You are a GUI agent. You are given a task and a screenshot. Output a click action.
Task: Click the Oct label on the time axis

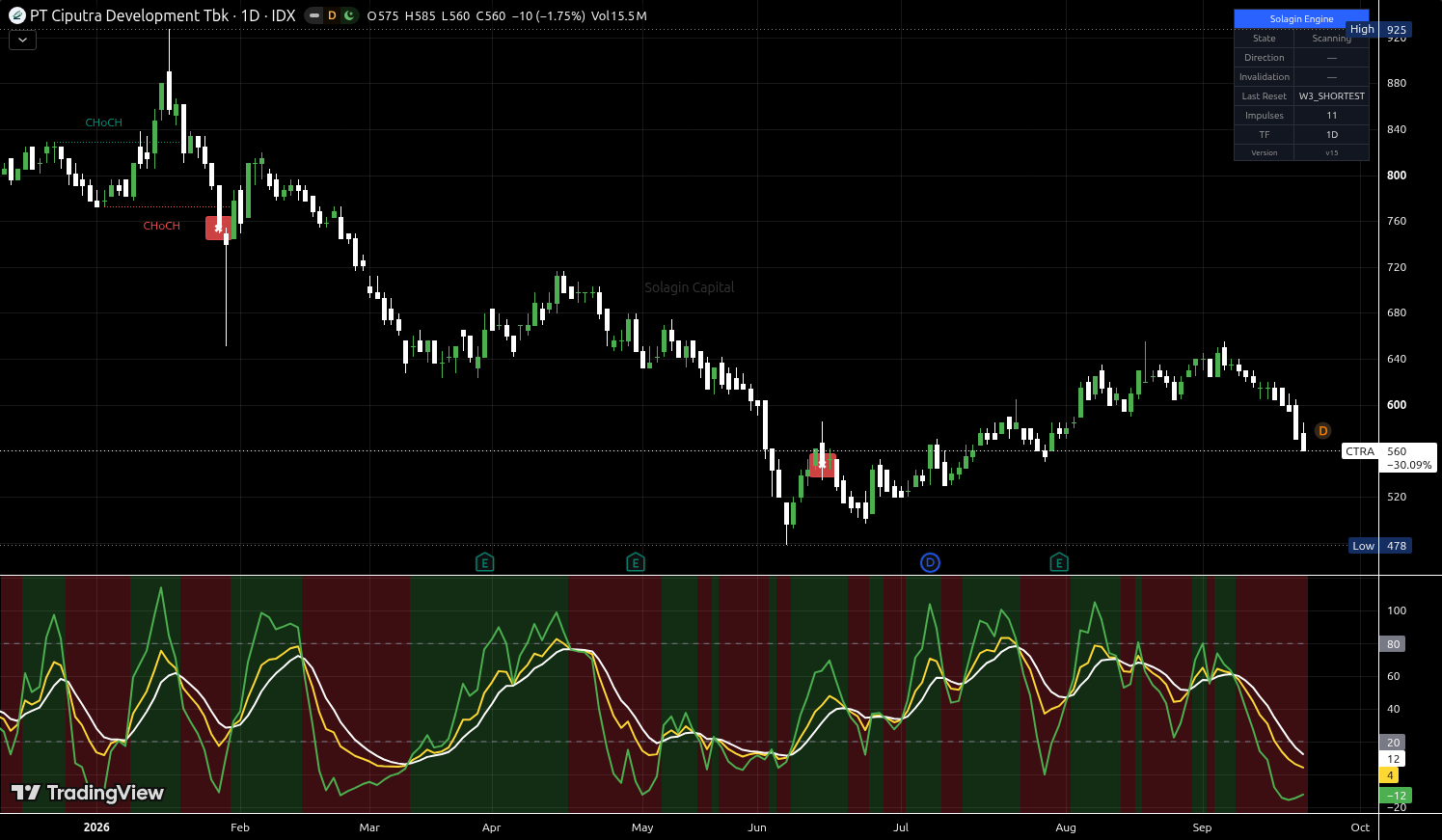pyautogui.click(x=1360, y=827)
